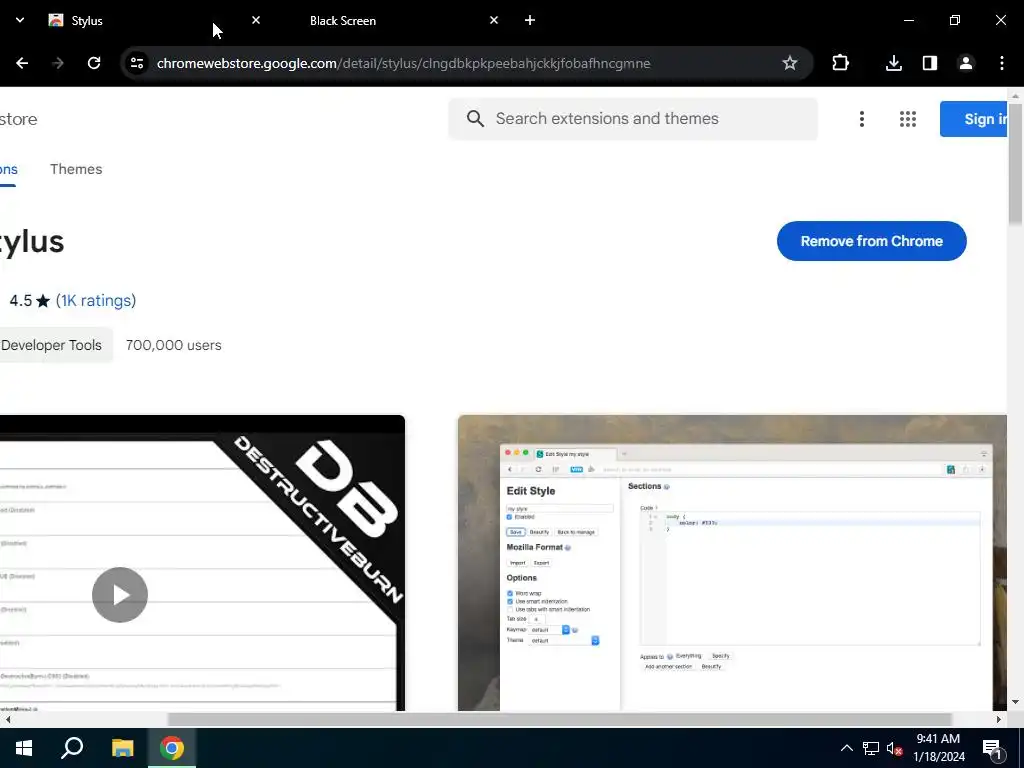Close the Stylus tab
The height and width of the screenshot is (768, 1024).
click(x=256, y=20)
